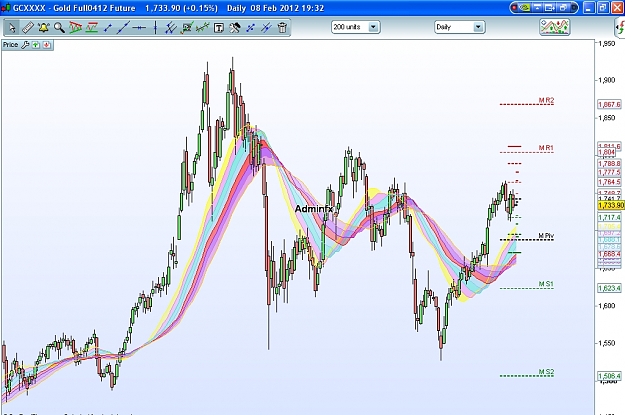
Task: Click the Daily timeframe field text
Action: click(444, 27)
